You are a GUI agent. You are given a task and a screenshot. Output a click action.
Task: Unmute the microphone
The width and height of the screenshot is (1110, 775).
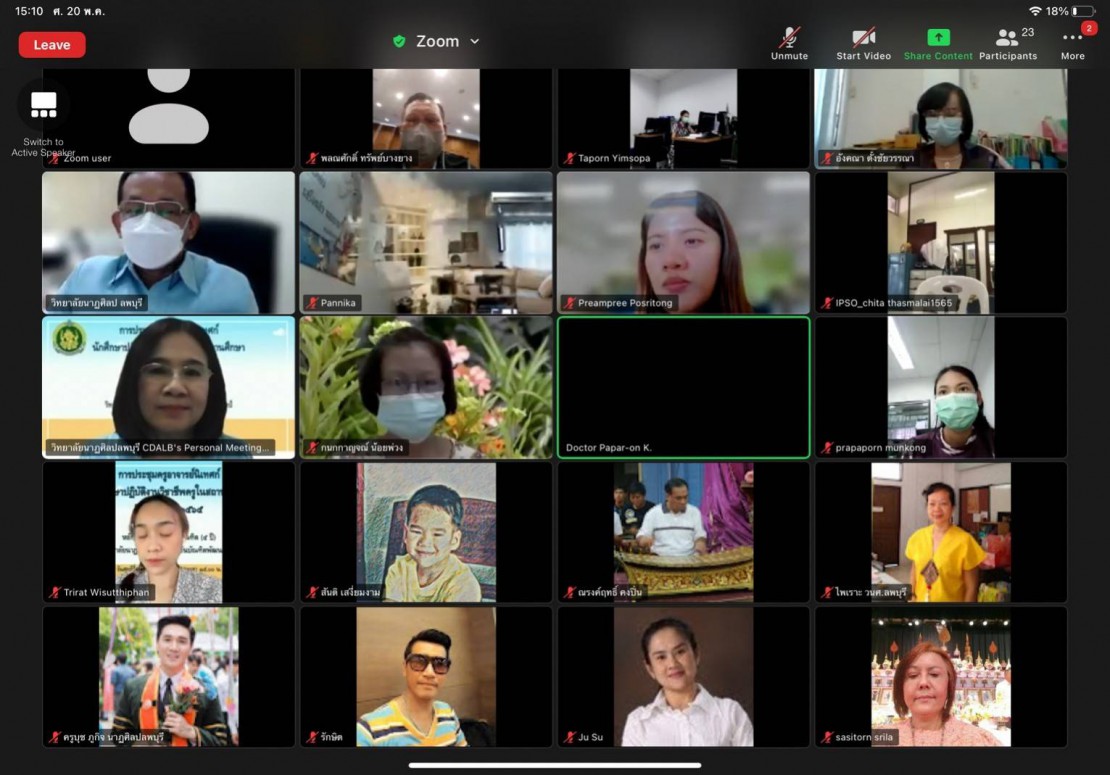(789, 44)
